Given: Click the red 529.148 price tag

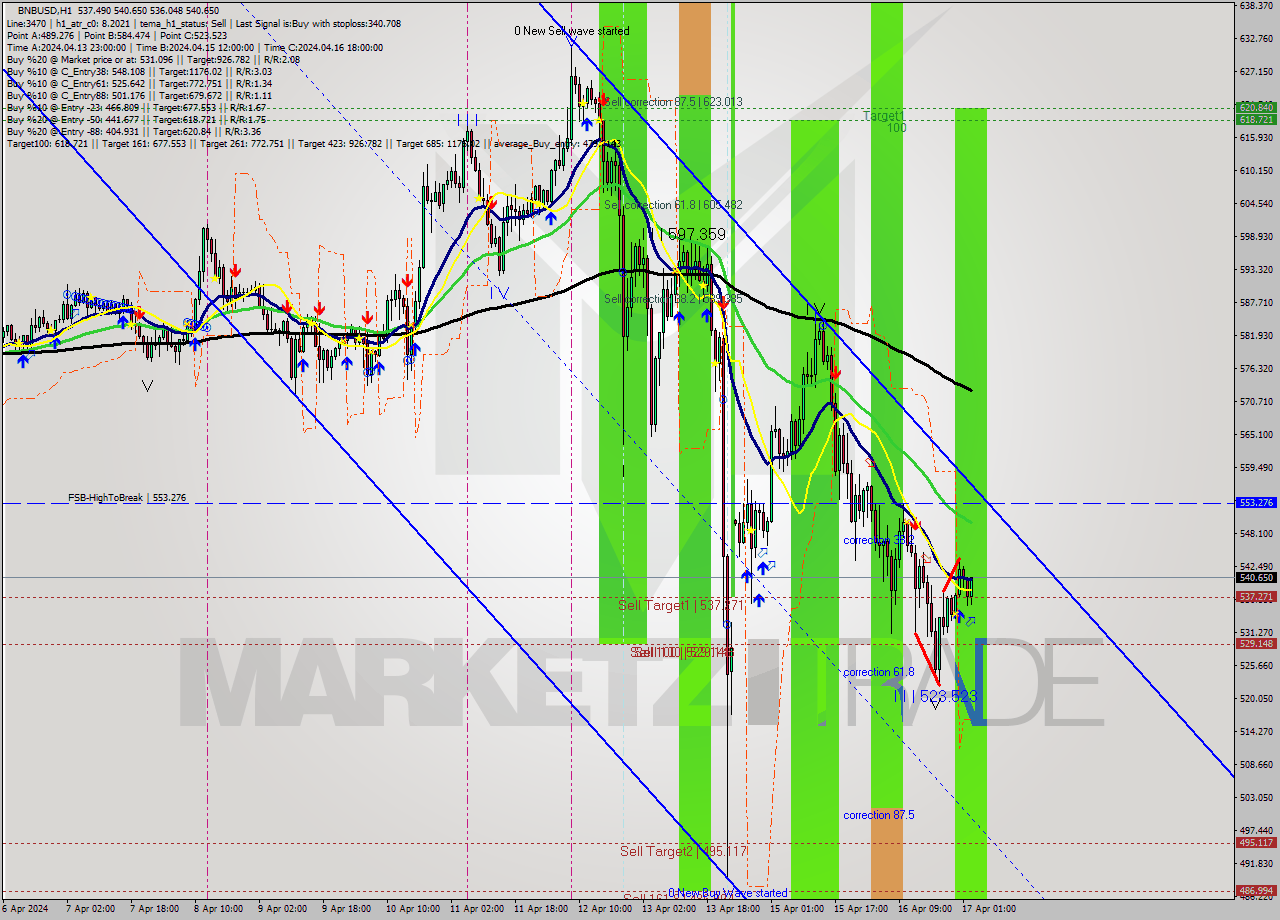Looking at the screenshot, I should point(1256,644).
